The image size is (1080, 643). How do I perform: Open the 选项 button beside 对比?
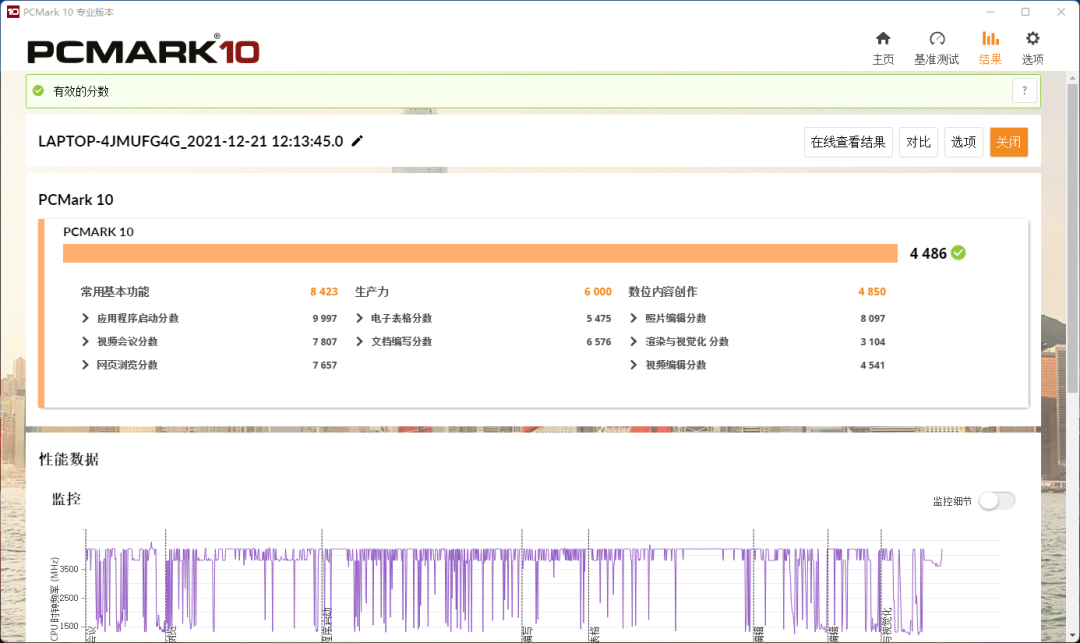point(963,142)
